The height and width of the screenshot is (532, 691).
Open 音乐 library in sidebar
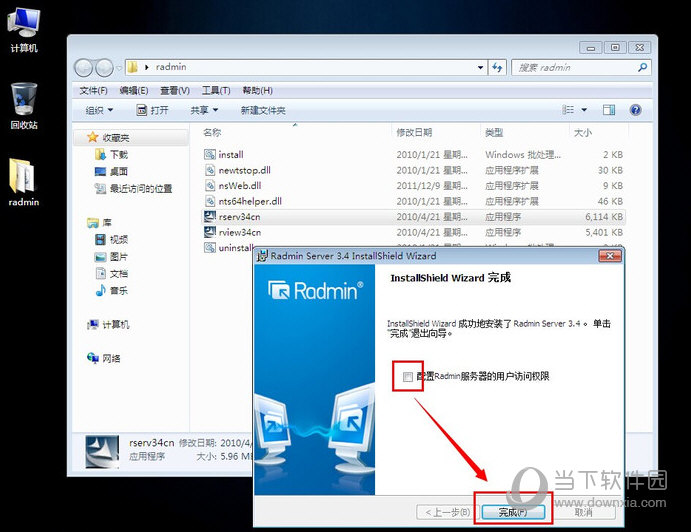click(x=111, y=290)
